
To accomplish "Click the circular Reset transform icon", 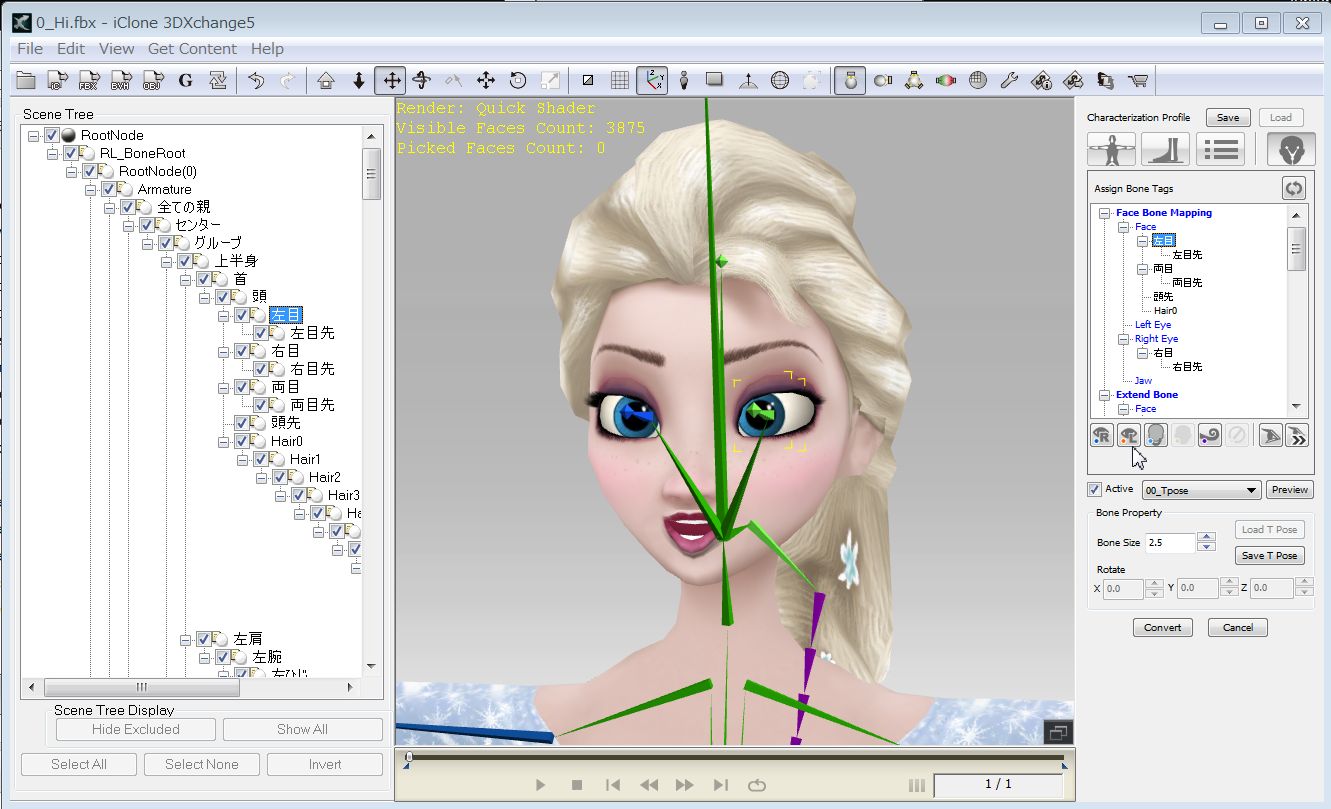I will 518,81.
